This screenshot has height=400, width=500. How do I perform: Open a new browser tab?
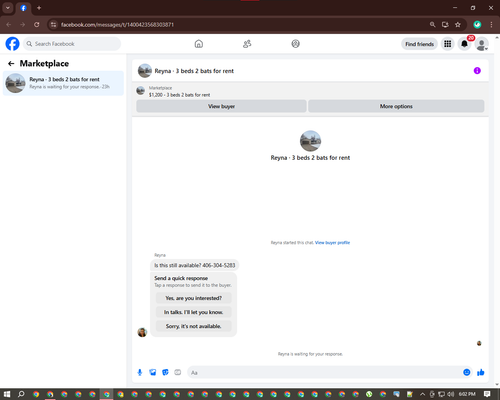(x=39, y=8)
